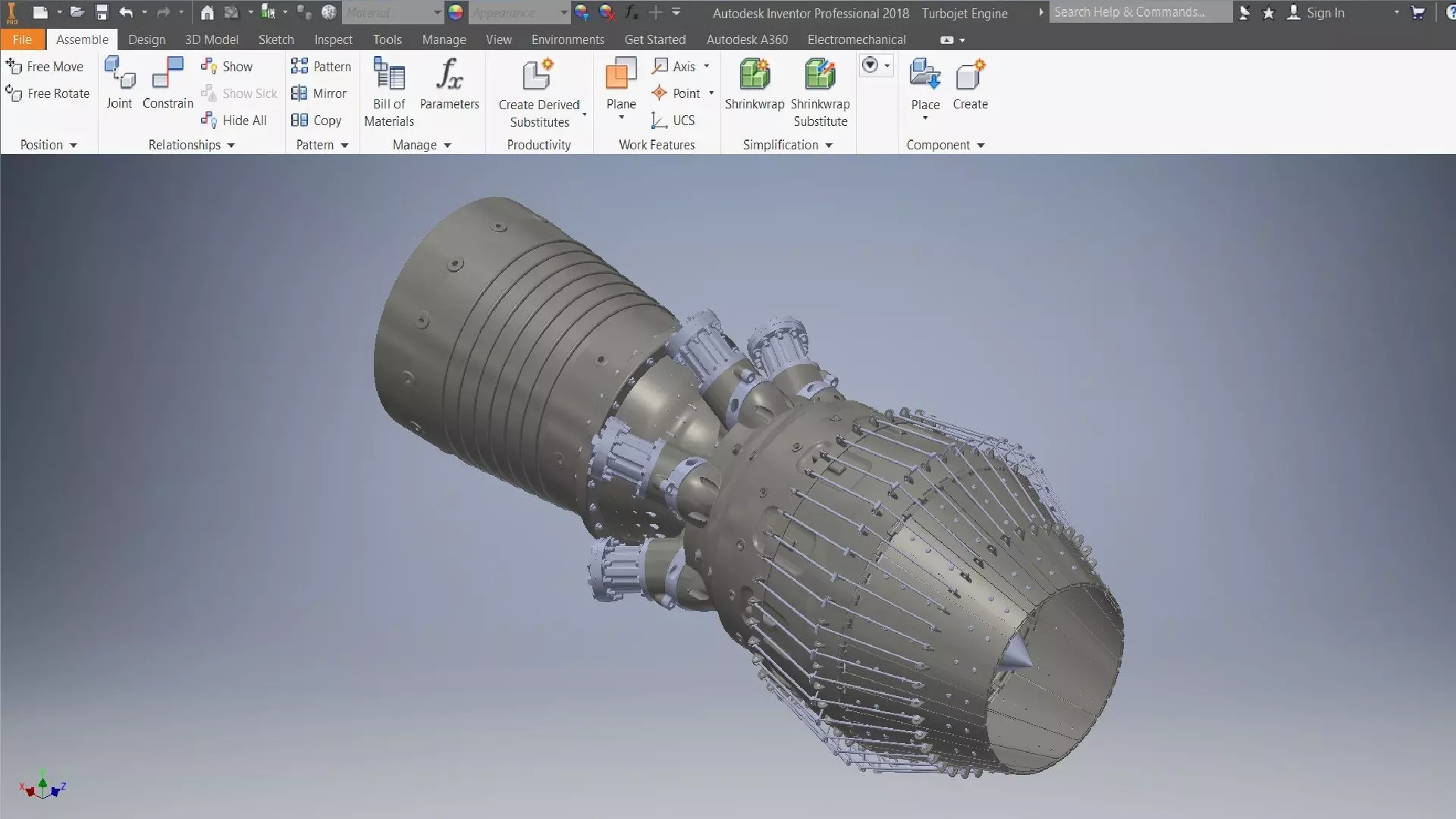
Task: Click into Search Help & Commands field
Action: tap(1140, 12)
